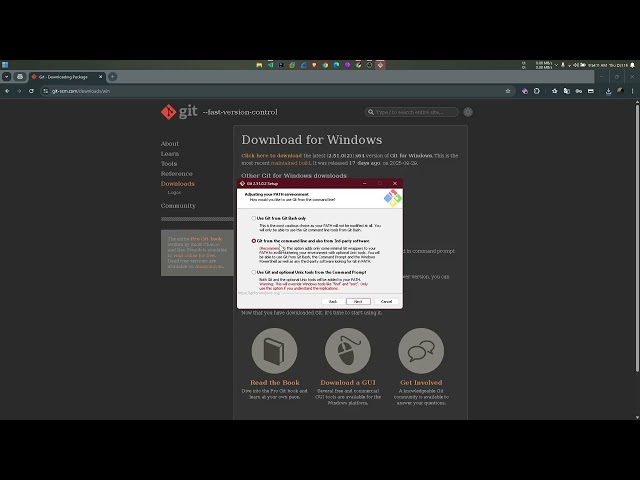640x480 pixels.
Task: Go forward in the browser
Action: pyautogui.click(x=19, y=91)
